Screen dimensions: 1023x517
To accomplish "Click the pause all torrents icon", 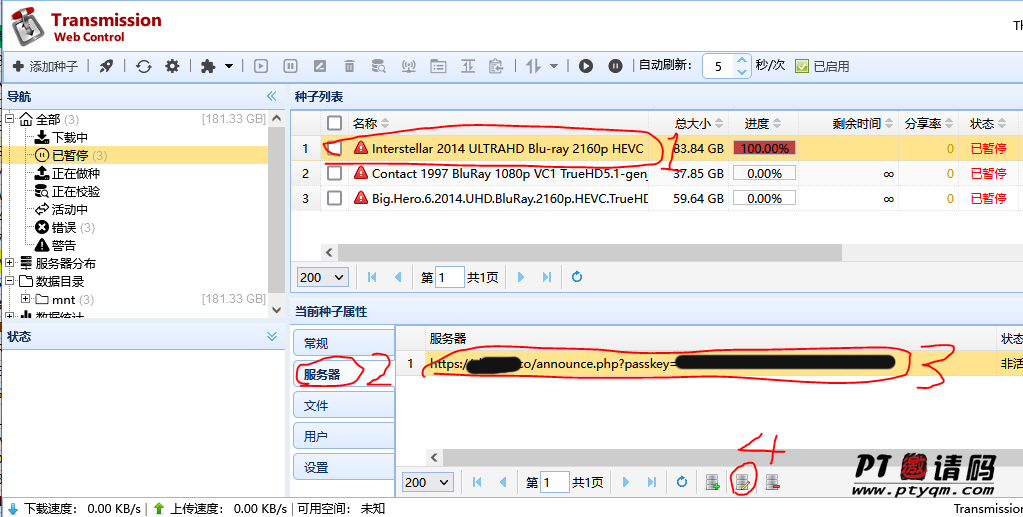I will coord(615,66).
